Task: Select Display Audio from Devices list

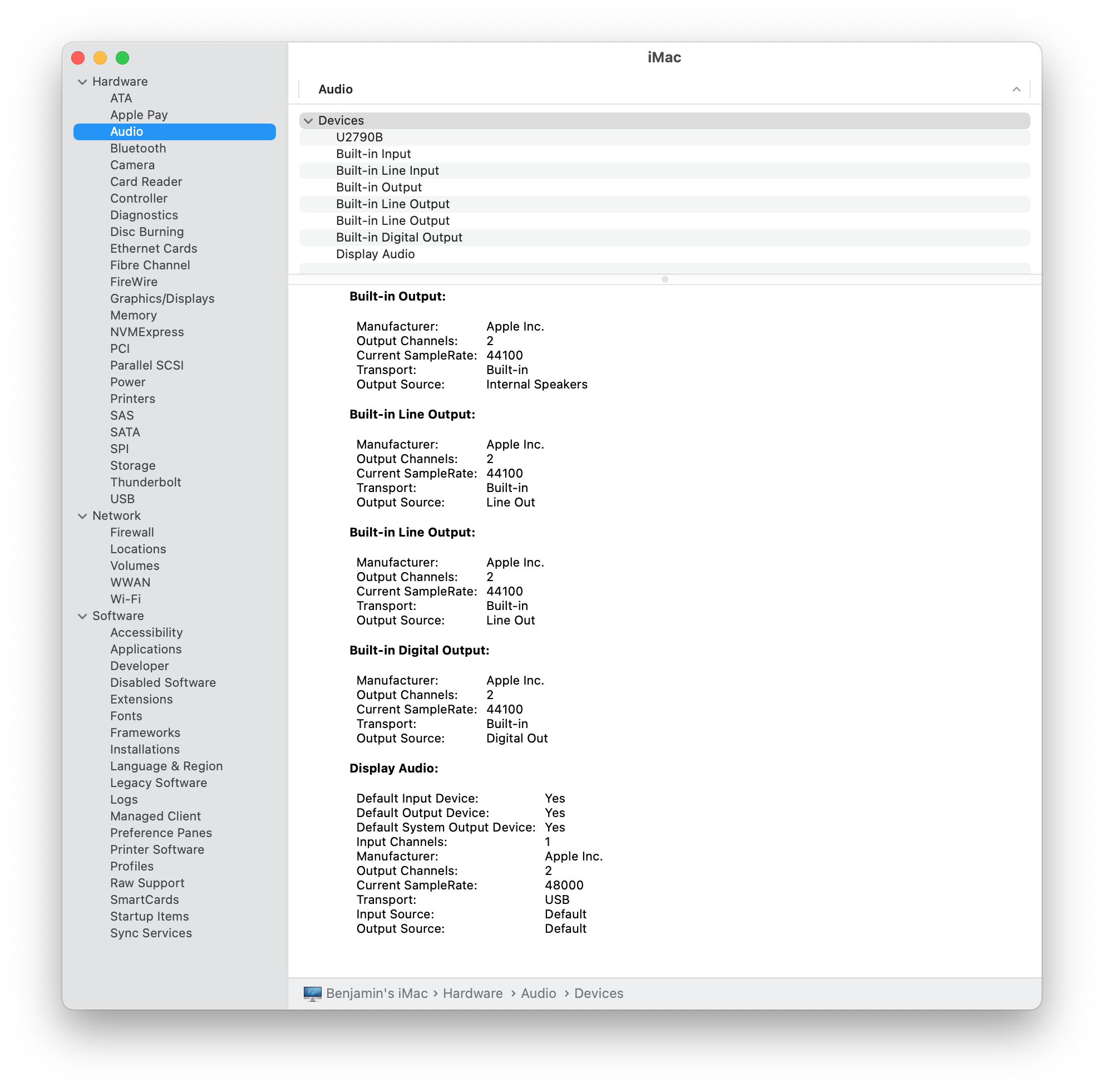Action: [375, 253]
